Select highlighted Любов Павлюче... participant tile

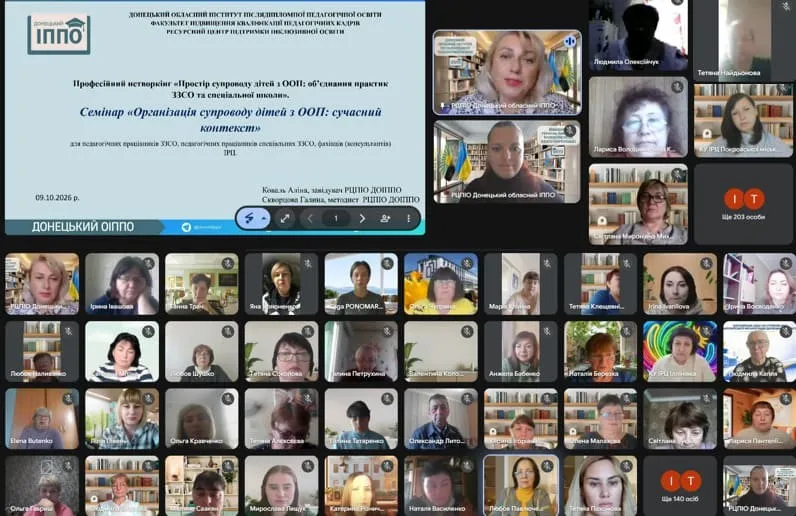tap(520, 486)
